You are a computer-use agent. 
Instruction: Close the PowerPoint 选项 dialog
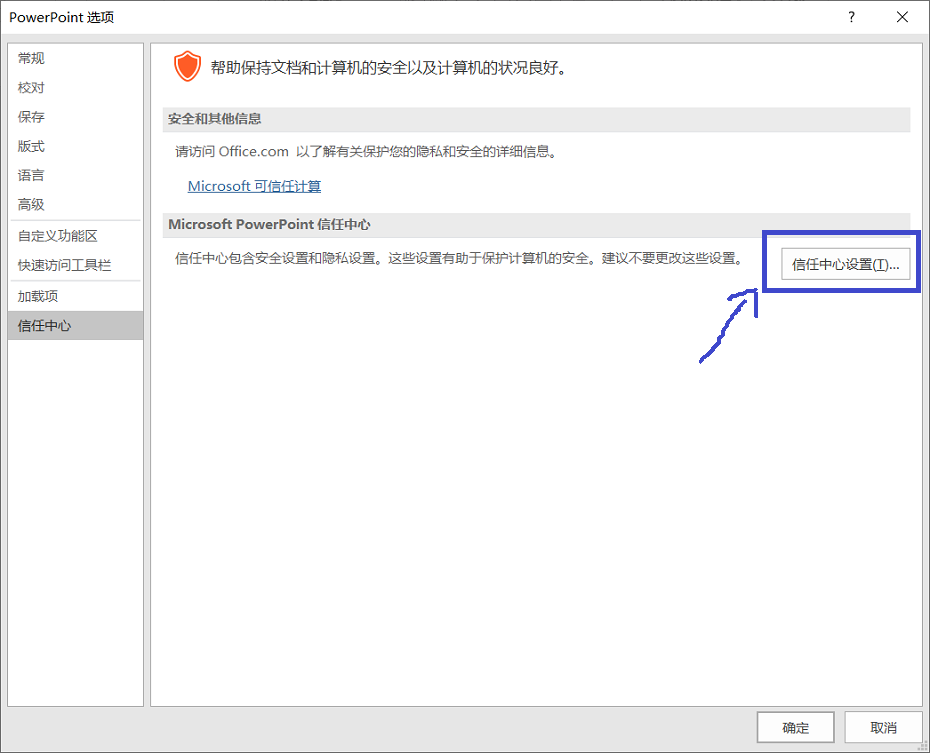click(902, 17)
